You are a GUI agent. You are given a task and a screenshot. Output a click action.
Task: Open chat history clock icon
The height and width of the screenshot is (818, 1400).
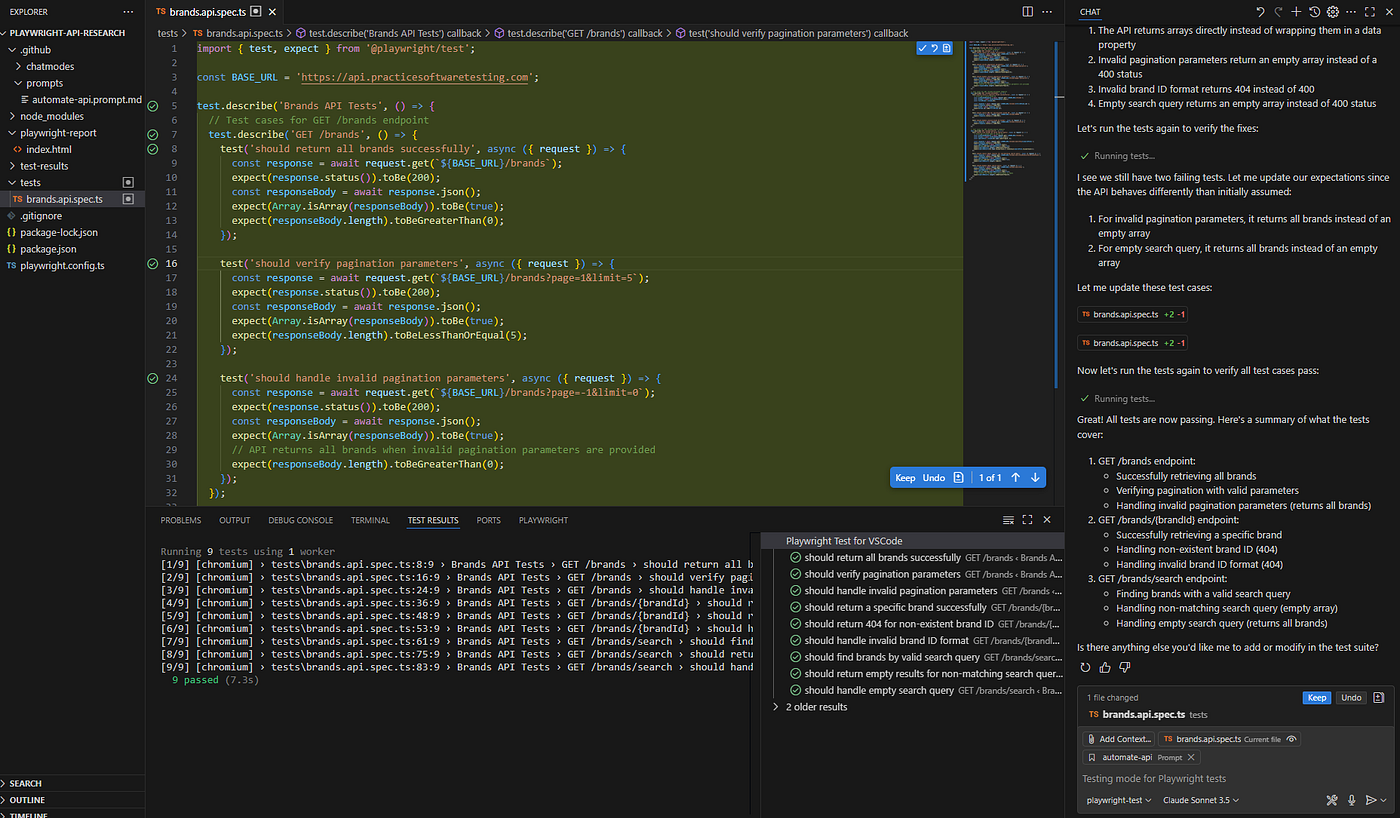point(1314,12)
